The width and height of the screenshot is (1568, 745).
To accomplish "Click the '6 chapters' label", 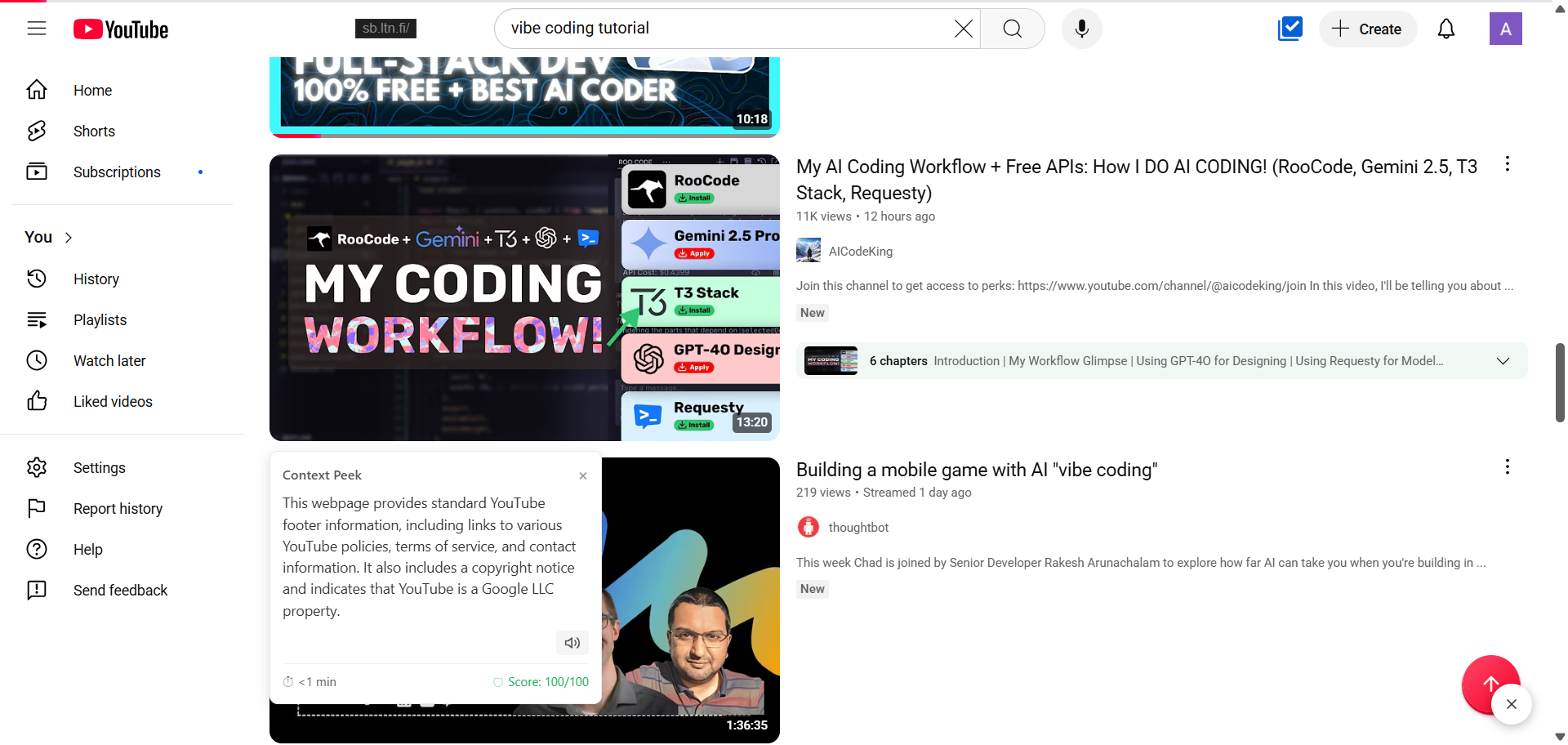I will [898, 361].
